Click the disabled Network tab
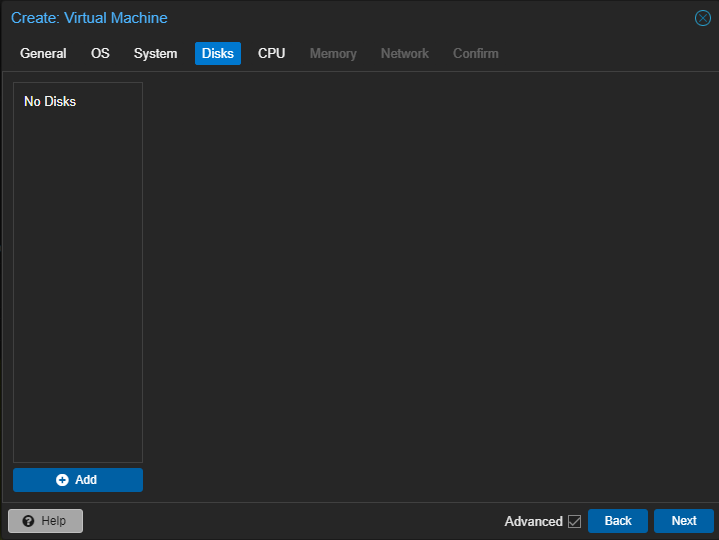The height and width of the screenshot is (540, 719). pos(404,53)
